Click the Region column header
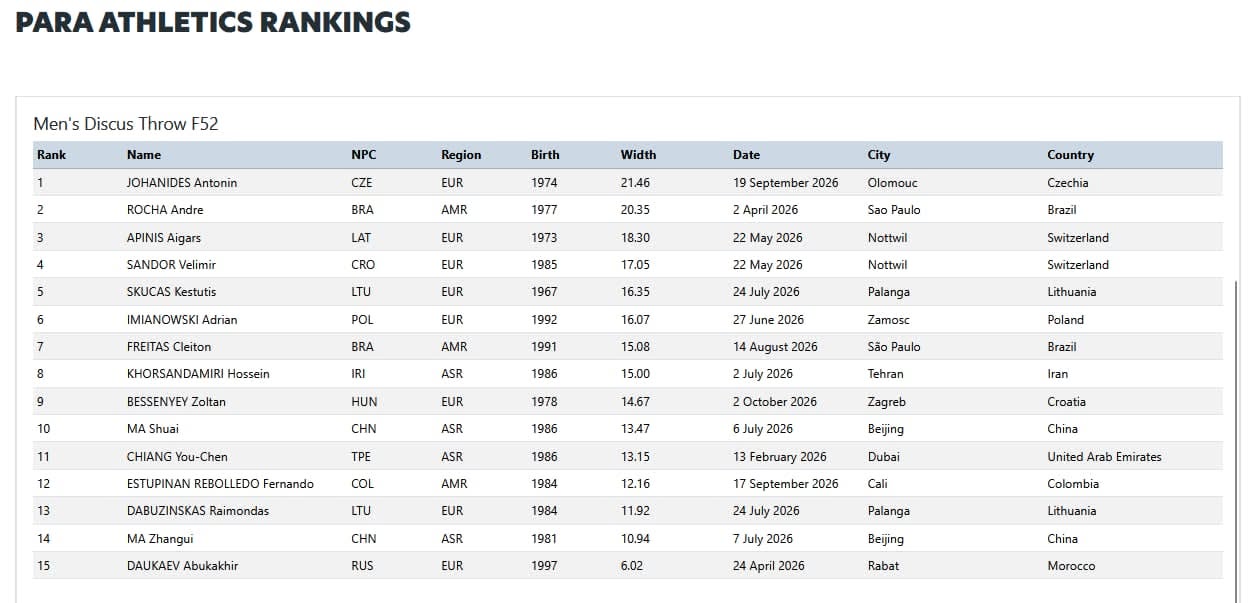Screen dimensions: 1251x603 click(461, 155)
